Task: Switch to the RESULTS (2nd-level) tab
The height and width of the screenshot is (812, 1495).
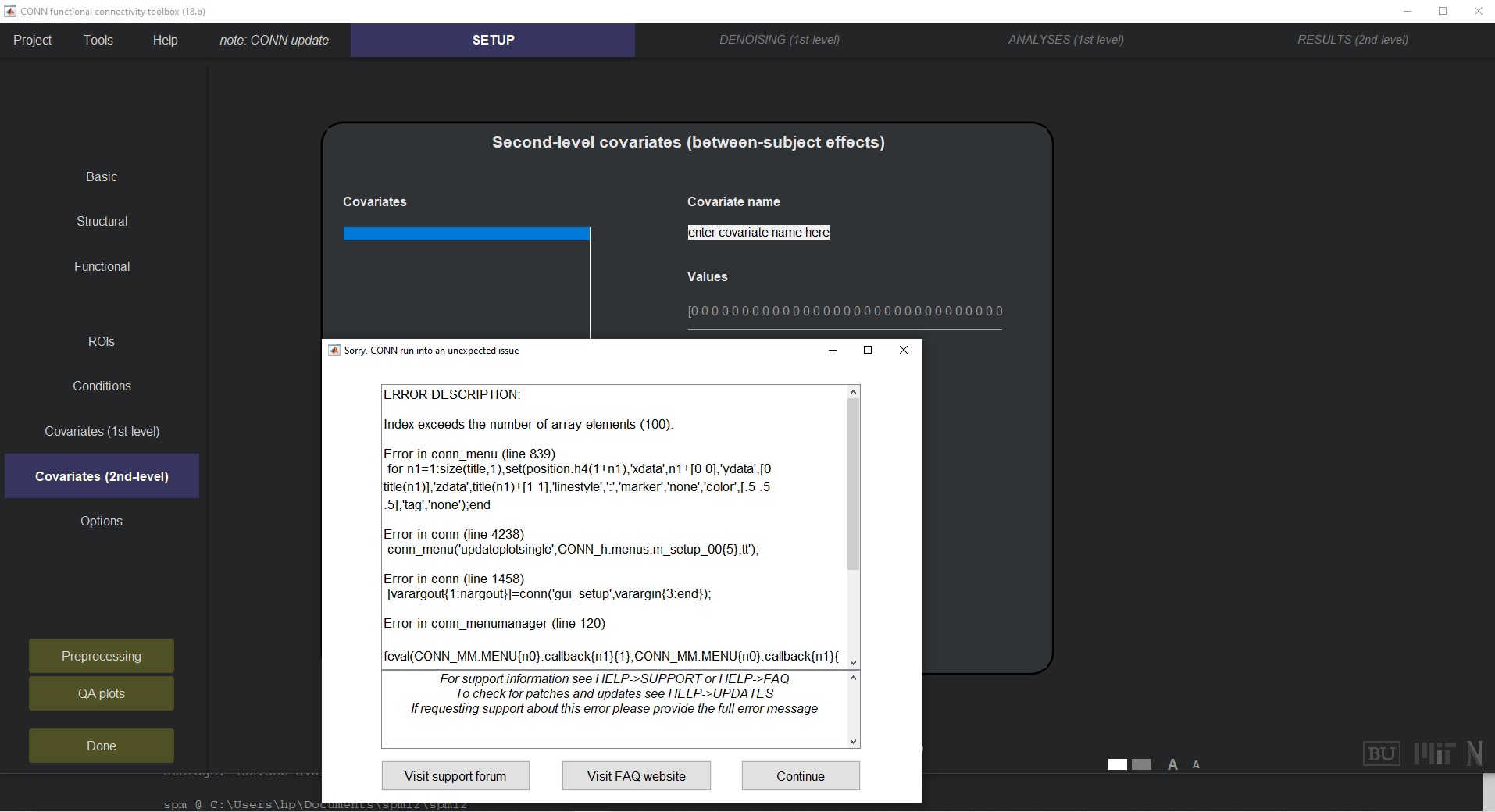Action: pos(1352,40)
